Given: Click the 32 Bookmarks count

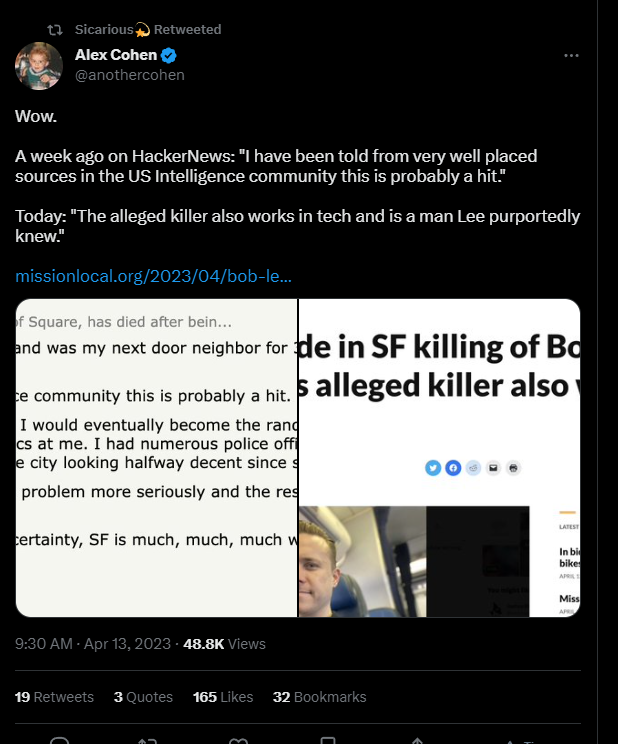Looking at the screenshot, I should [x=319, y=697].
